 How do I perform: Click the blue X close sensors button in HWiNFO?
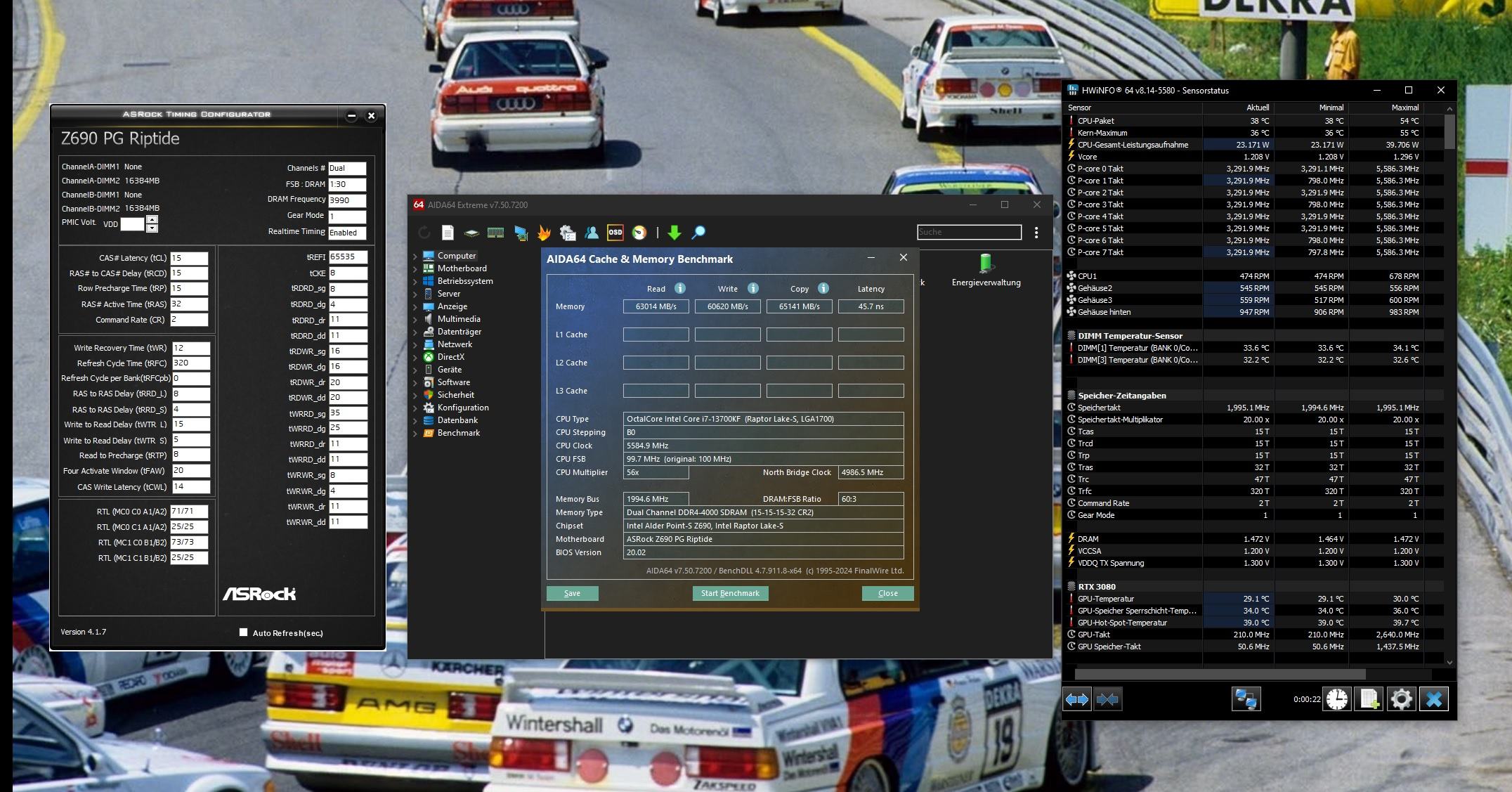(x=1434, y=699)
